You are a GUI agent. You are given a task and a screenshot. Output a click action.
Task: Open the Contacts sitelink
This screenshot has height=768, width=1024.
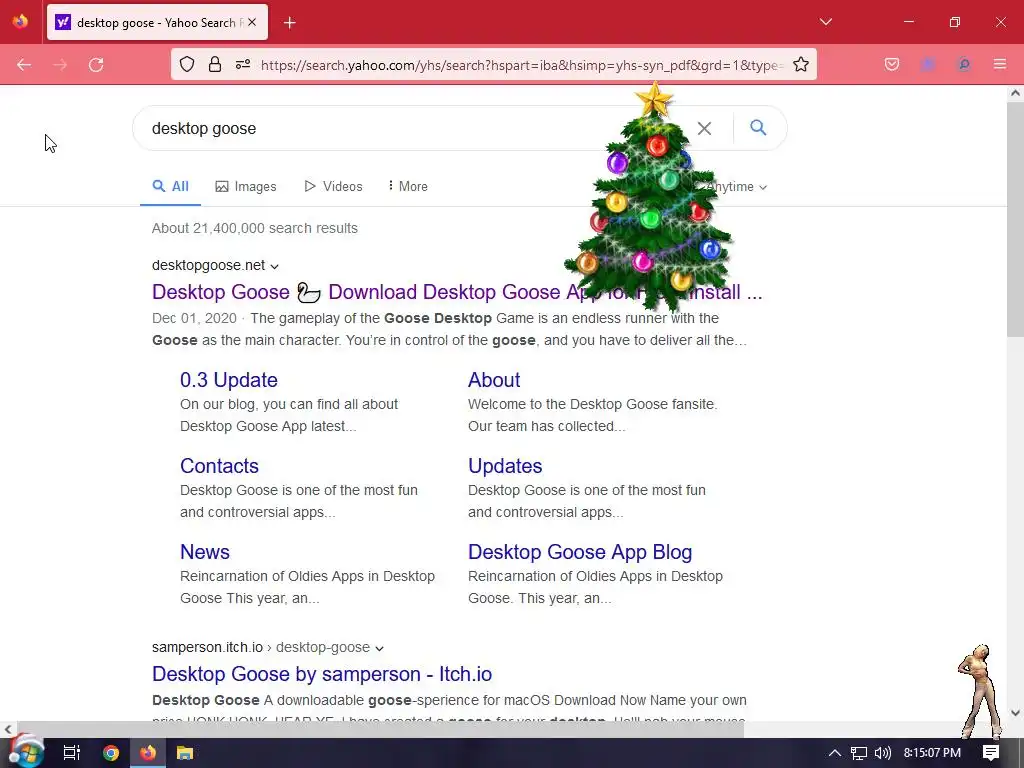pyautogui.click(x=219, y=466)
